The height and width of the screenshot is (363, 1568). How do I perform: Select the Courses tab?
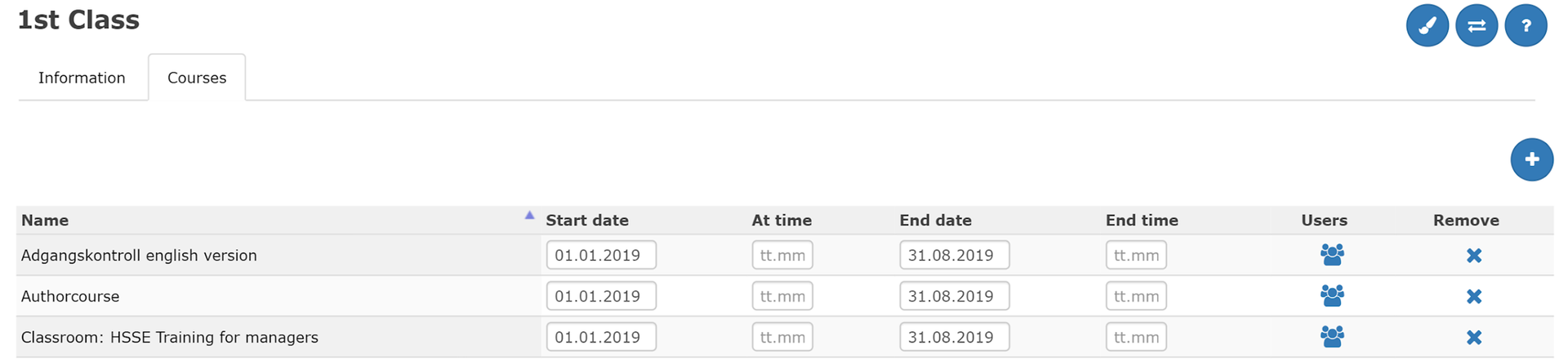pyautogui.click(x=197, y=78)
